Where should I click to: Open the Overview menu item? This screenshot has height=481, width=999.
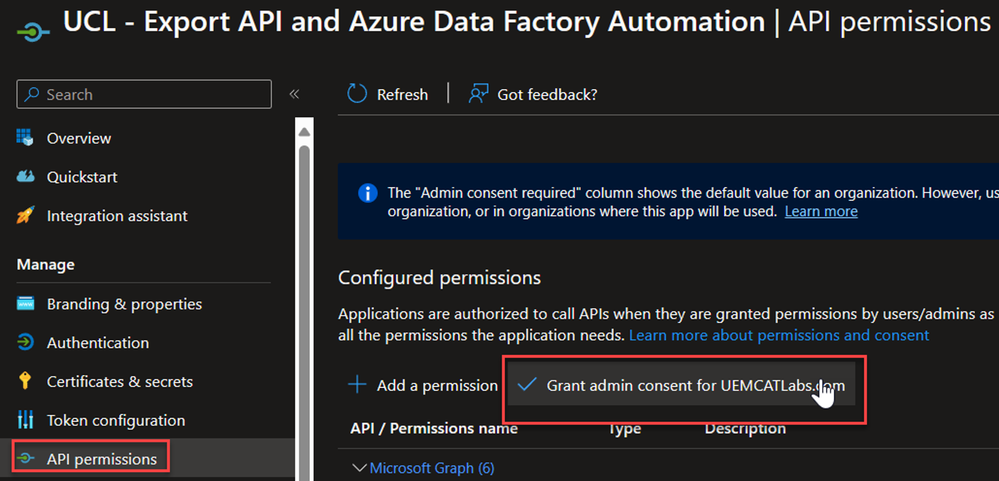(x=79, y=138)
